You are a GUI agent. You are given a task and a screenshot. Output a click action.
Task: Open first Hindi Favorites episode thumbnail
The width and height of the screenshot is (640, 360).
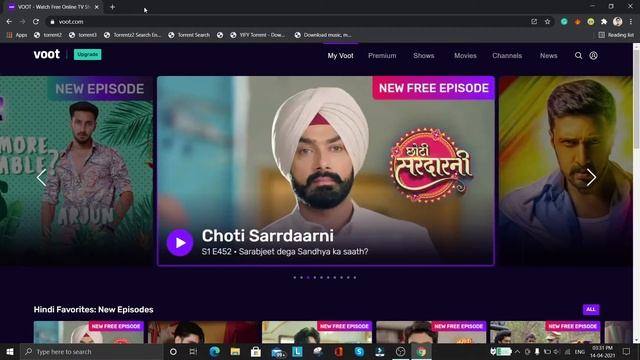[x=89, y=332]
